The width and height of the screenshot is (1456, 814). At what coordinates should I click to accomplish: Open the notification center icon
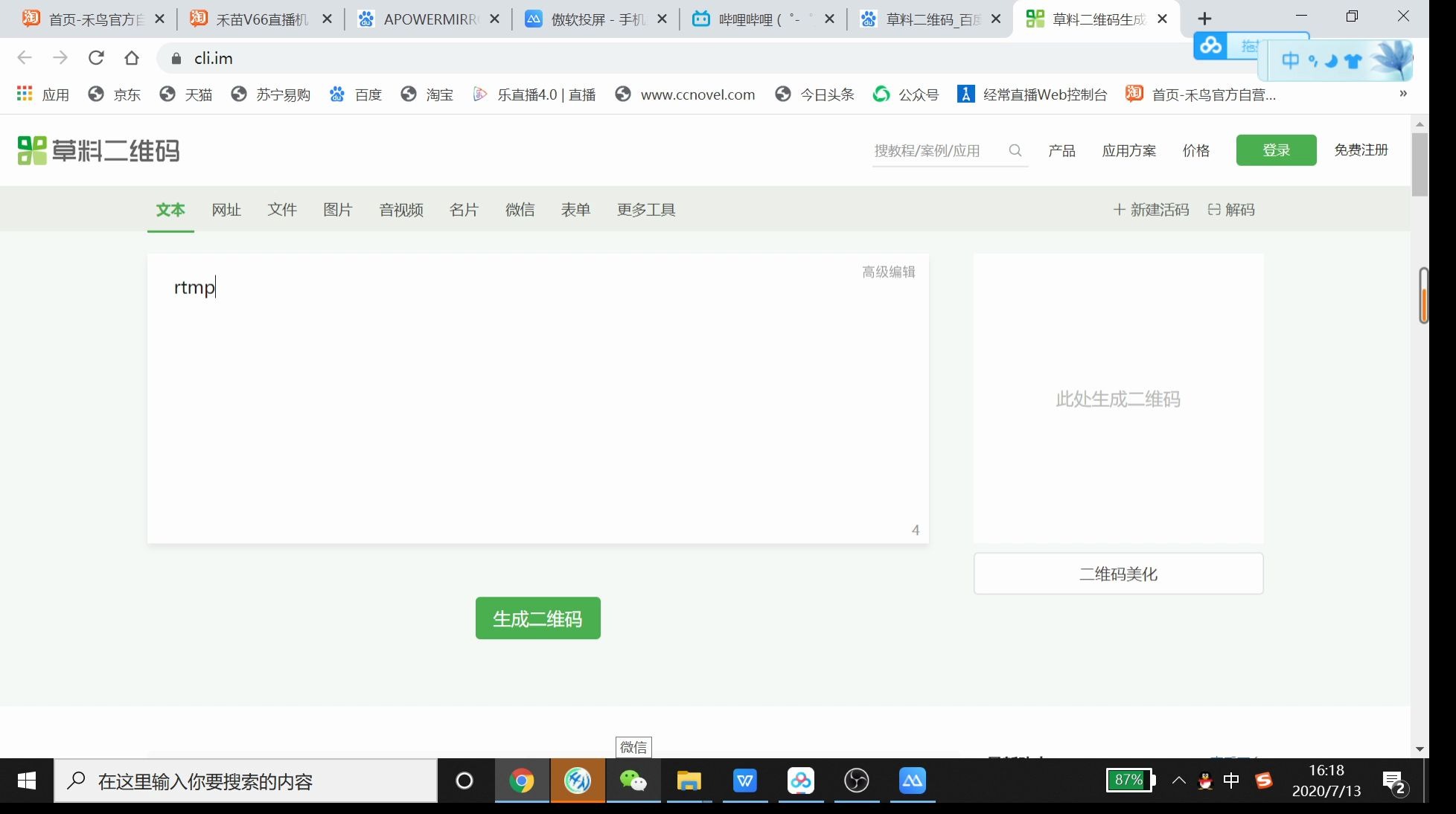(x=1393, y=782)
